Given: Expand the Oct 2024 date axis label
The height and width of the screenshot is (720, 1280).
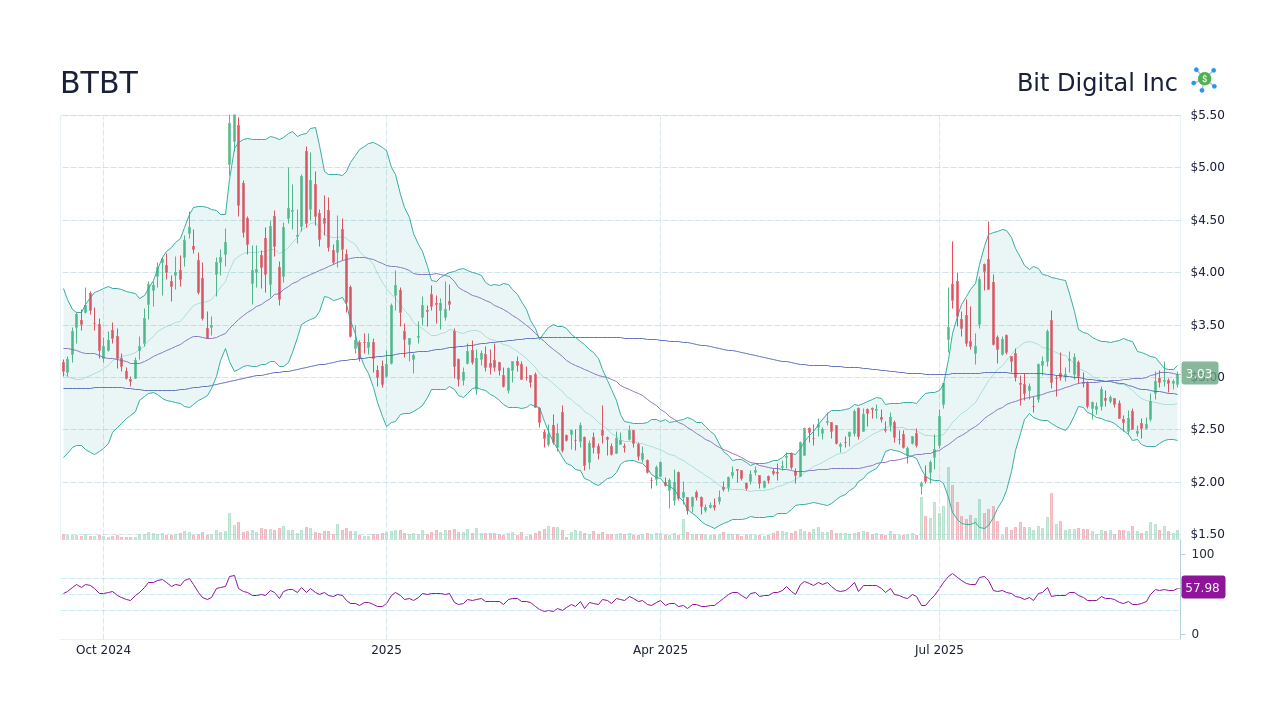Looking at the screenshot, I should coord(103,649).
